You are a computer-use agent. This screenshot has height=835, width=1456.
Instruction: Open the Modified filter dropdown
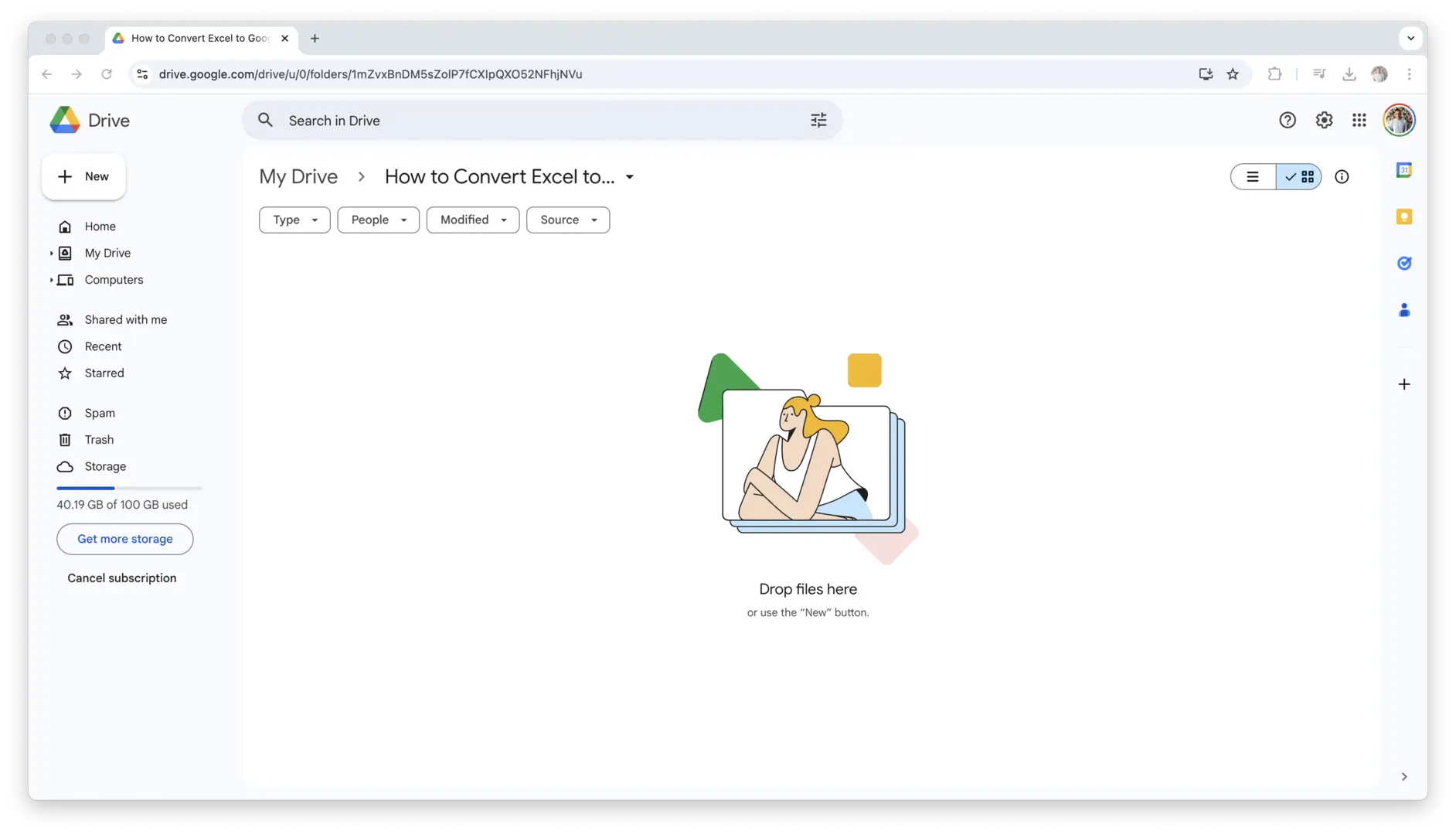tap(472, 220)
